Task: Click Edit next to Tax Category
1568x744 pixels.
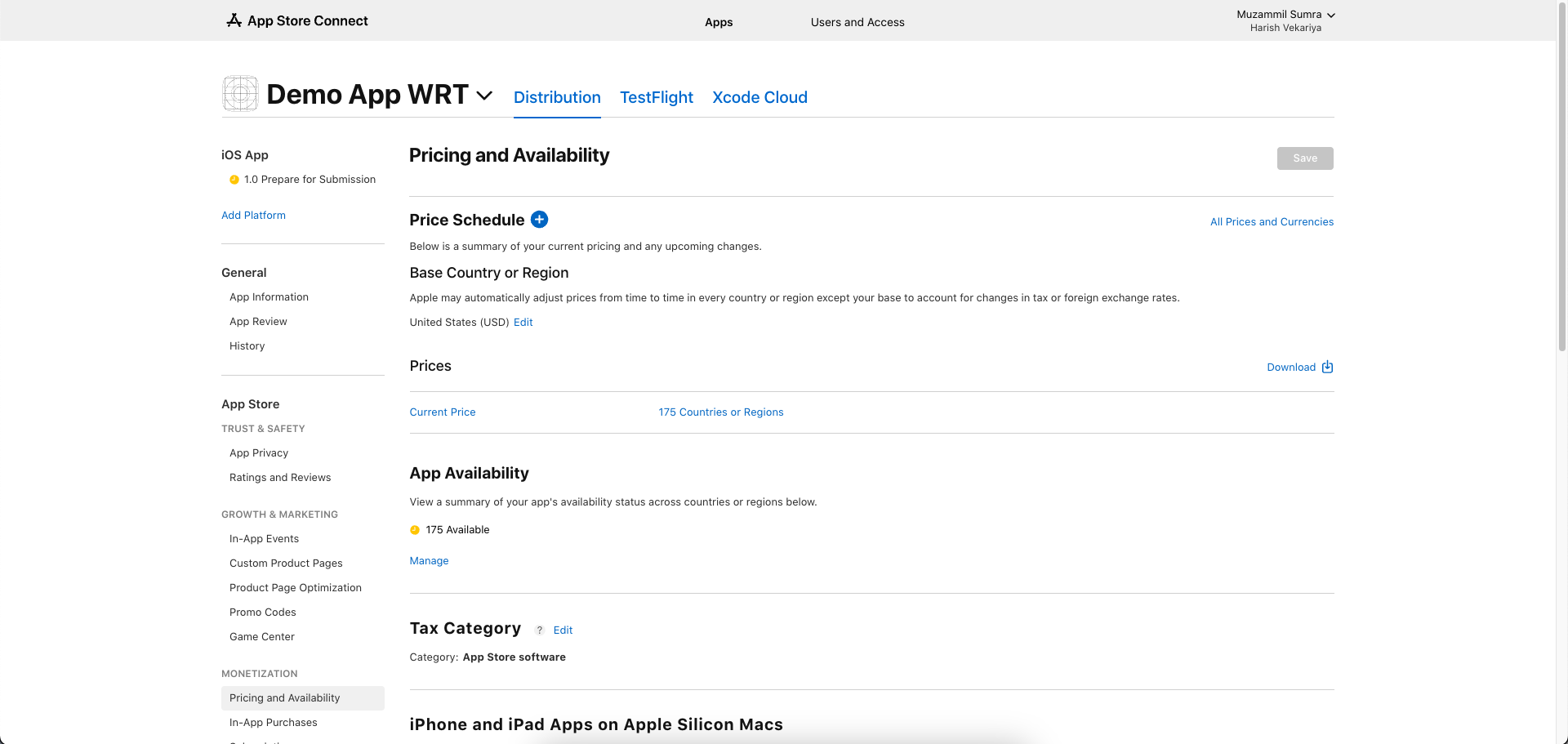Action: [563, 630]
